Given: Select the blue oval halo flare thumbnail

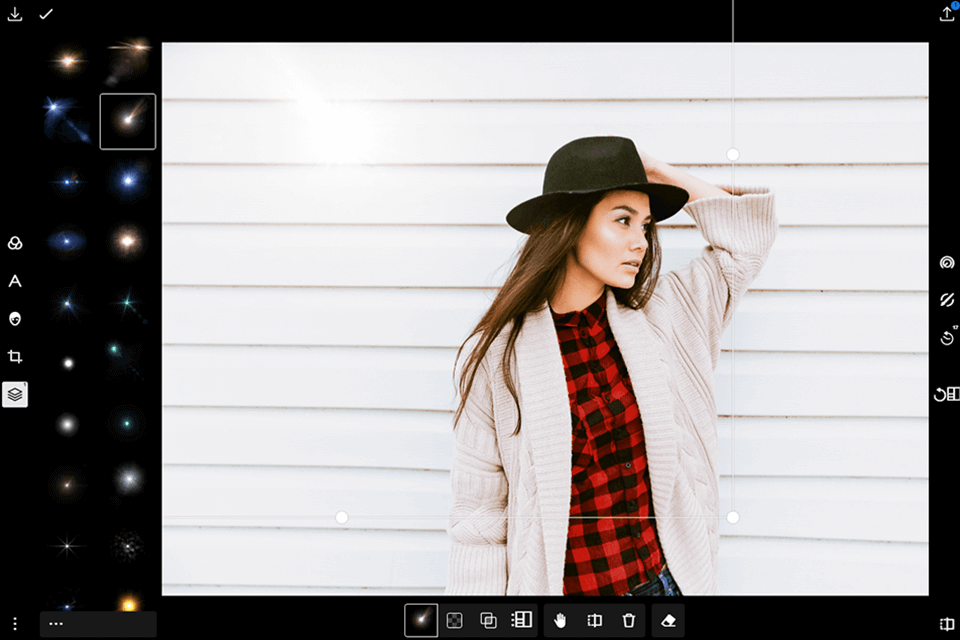Looking at the screenshot, I should pyautogui.click(x=67, y=241).
